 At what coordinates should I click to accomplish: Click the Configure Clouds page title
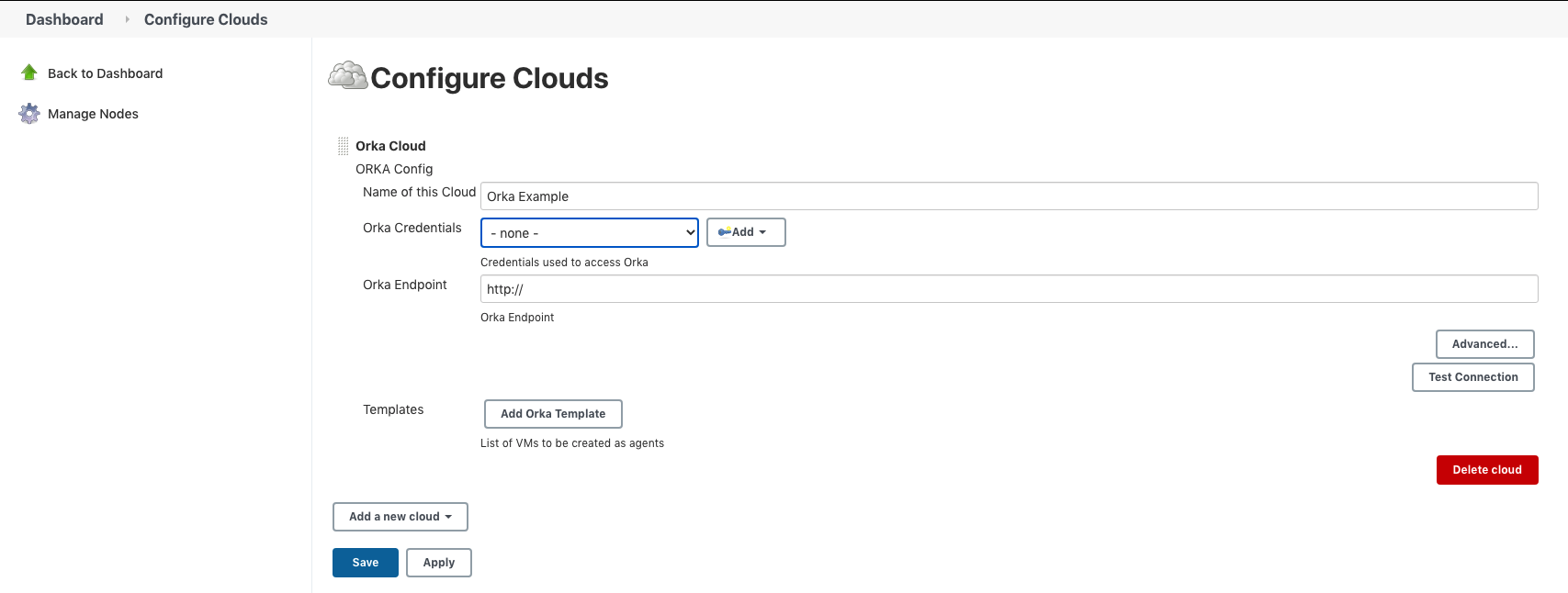490,78
